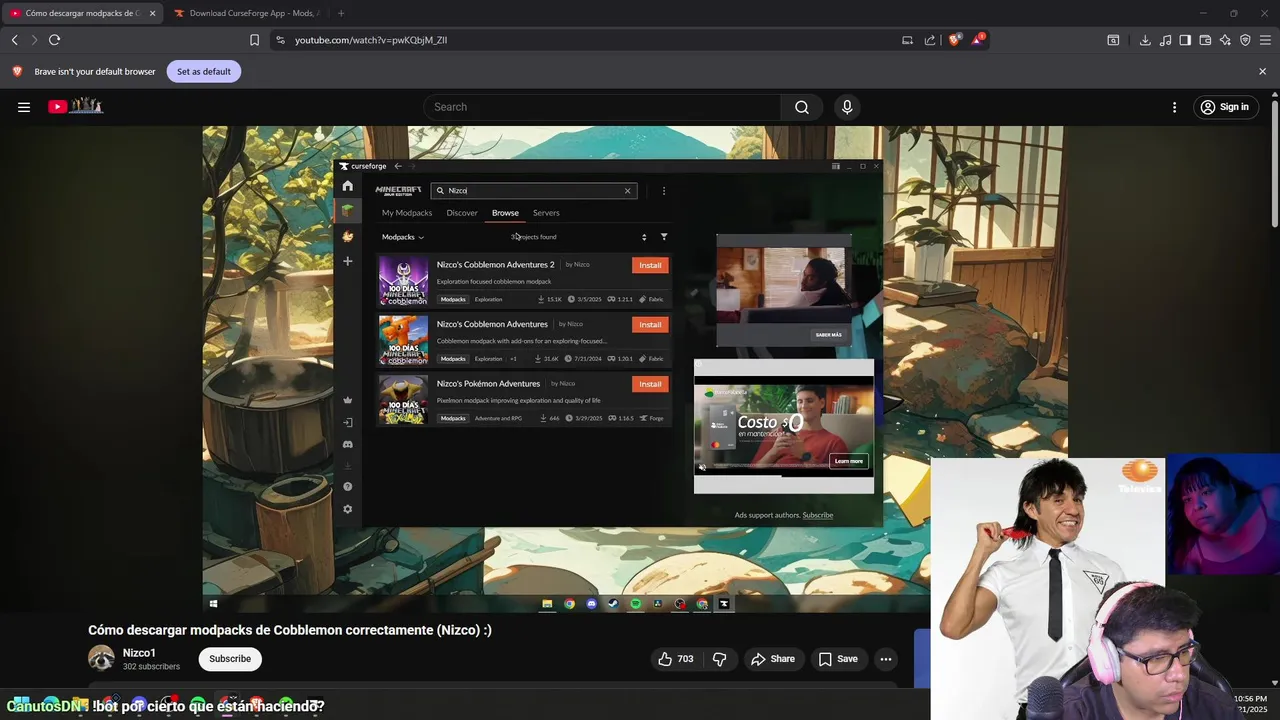Open the browser Downloads icon

[x=1145, y=40]
